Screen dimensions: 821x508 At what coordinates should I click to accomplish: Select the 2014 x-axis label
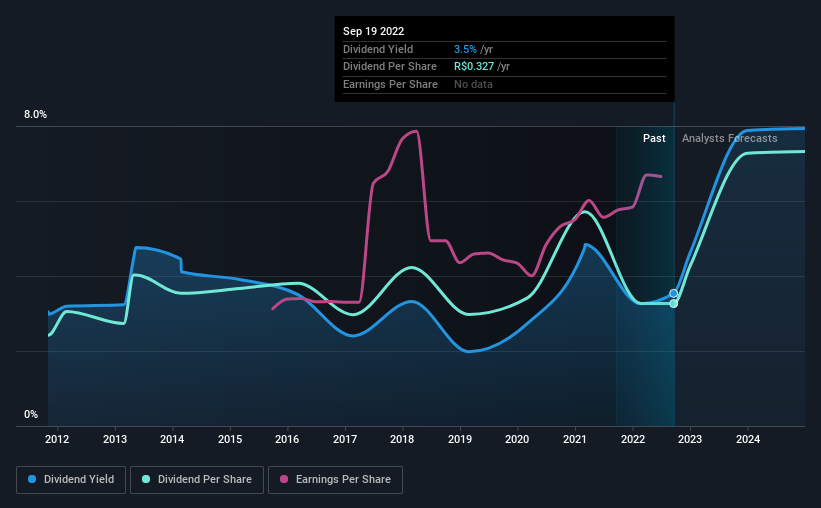point(172,439)
